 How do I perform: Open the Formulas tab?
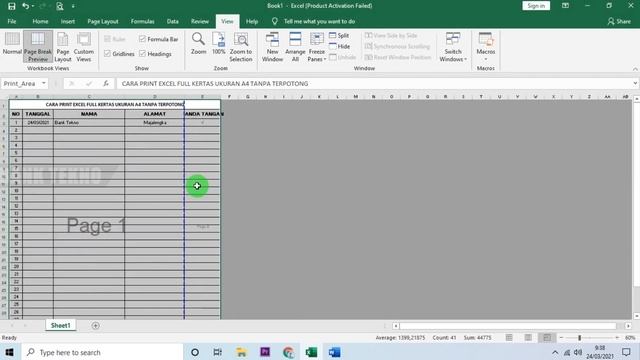(x=142, y=21)
